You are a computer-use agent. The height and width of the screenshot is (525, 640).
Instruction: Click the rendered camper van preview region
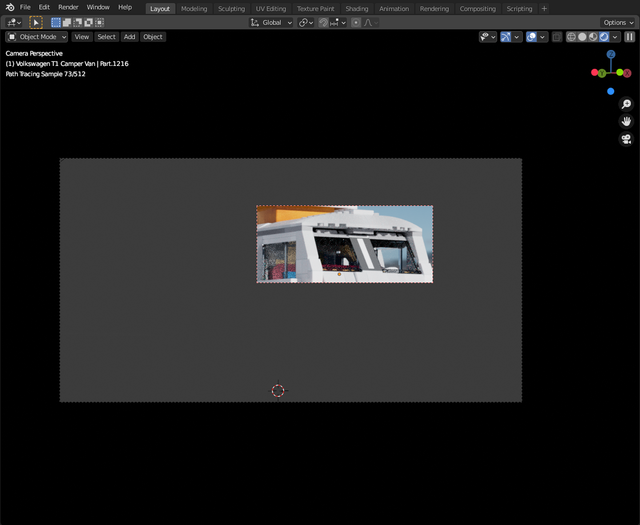tap(345, 244)
